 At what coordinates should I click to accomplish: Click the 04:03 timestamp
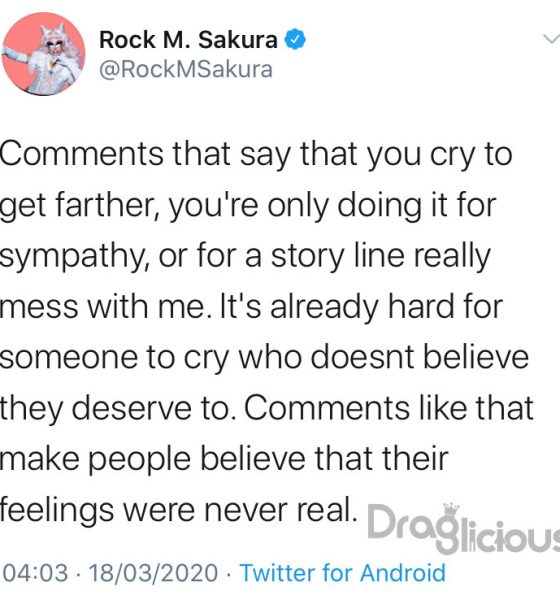pos(36,573)
